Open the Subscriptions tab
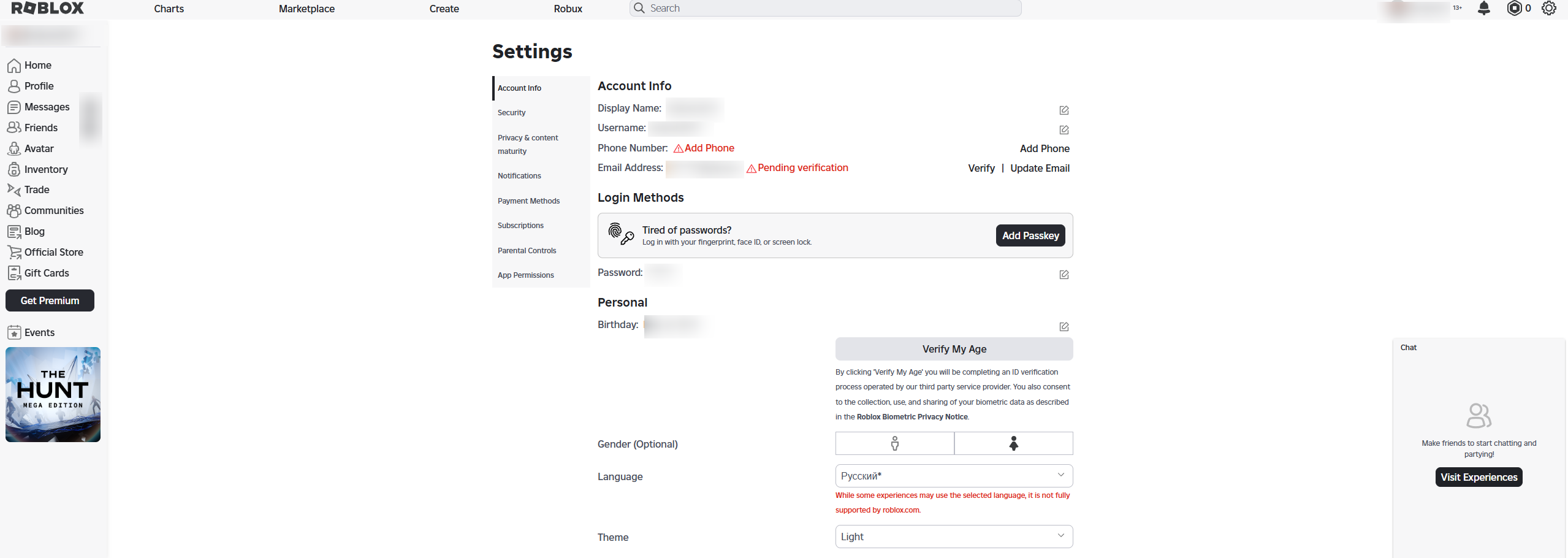This screenshot has width=1568, height=558. pyautogui.click(x=541, y=226)
